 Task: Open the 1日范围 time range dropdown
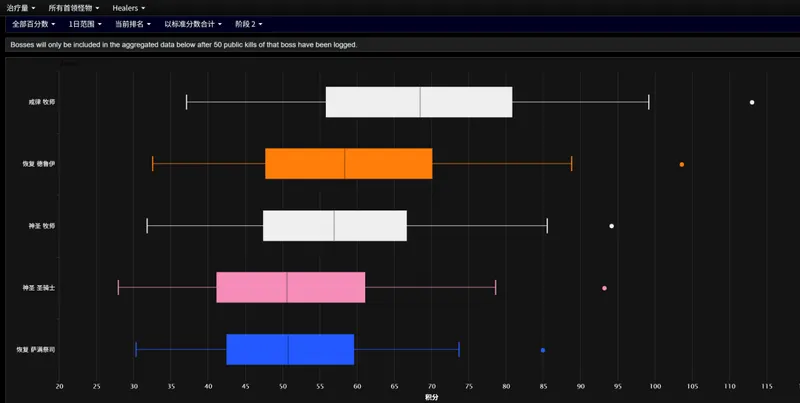click(x=85, y=23)
